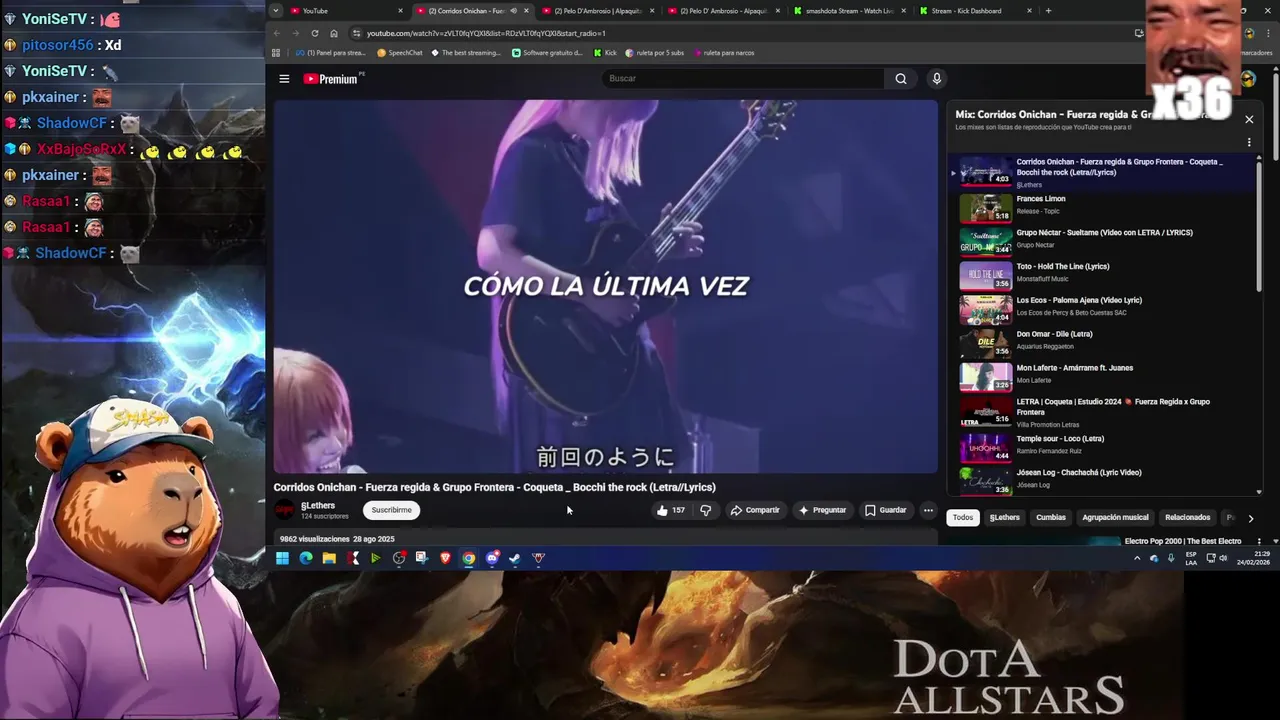Click the video player showing CÓMO LA ÚLTIMA VEZ

(606, 286)
